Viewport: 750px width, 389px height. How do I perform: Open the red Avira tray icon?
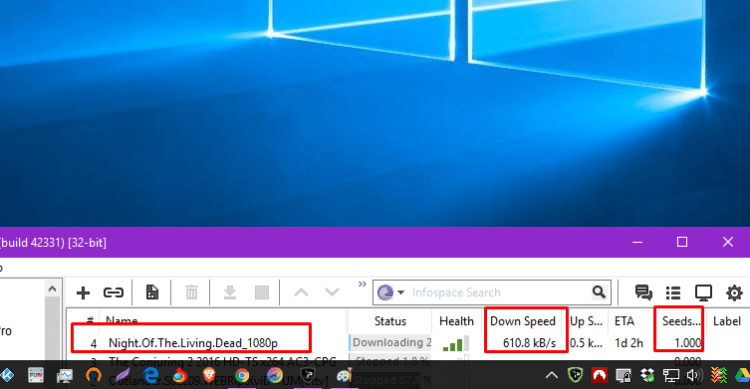(x=599, y=375)
